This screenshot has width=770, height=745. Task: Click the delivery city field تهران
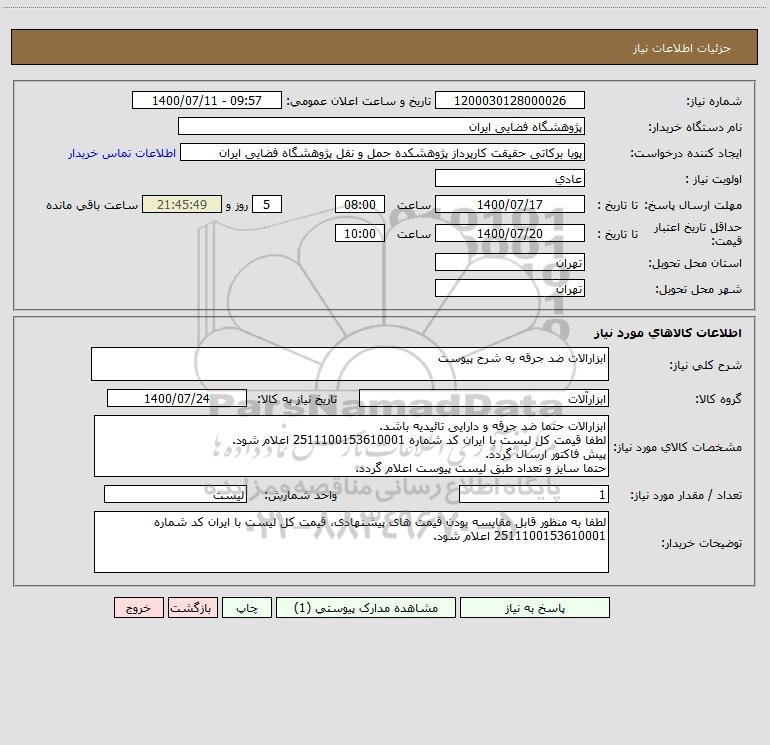pos(510,288)
